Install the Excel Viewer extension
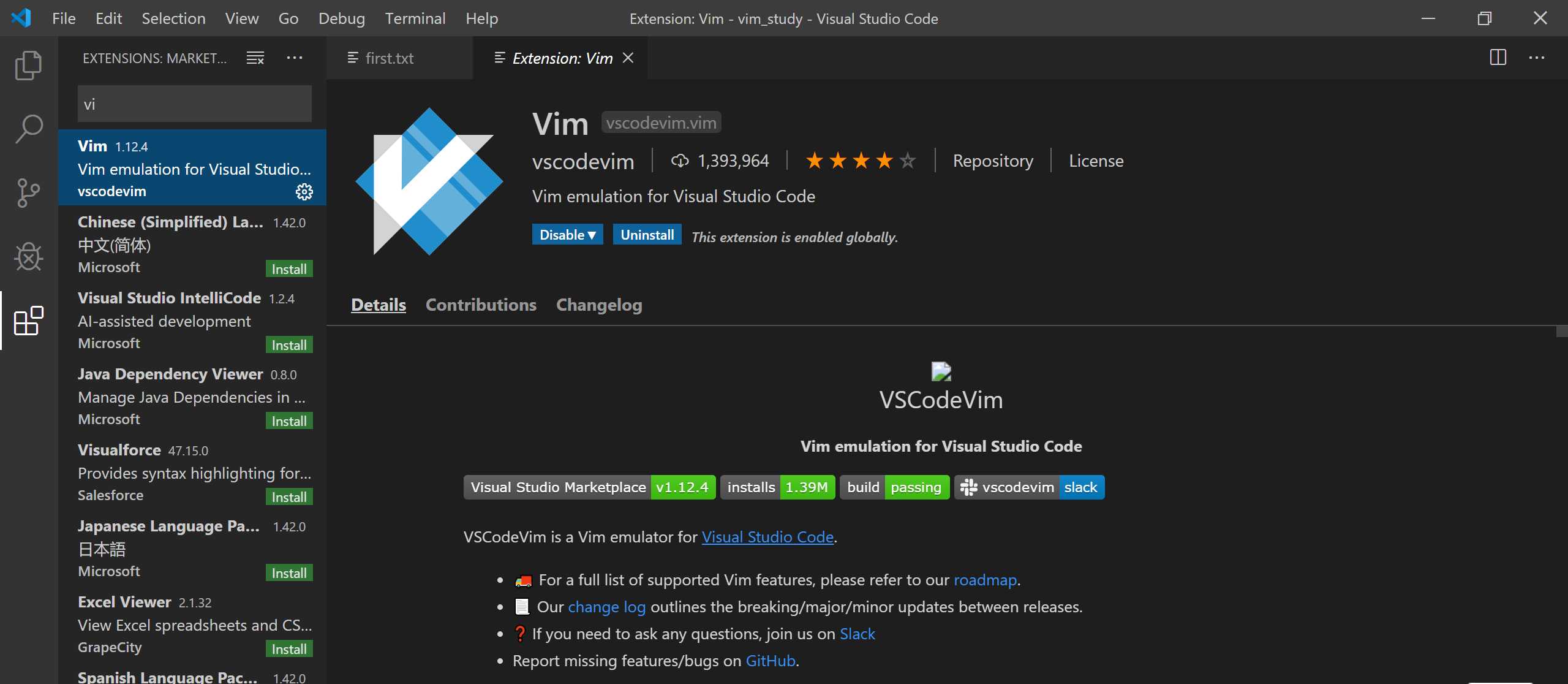 [289, 648]
